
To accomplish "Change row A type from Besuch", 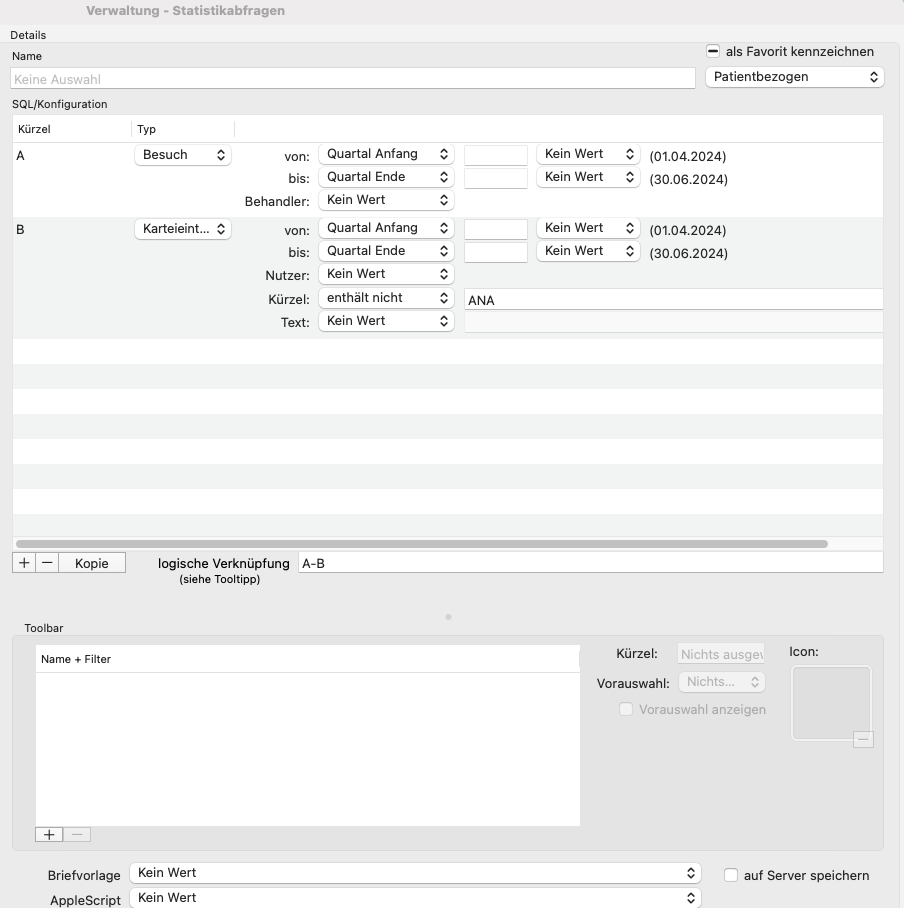I will 183,155.
